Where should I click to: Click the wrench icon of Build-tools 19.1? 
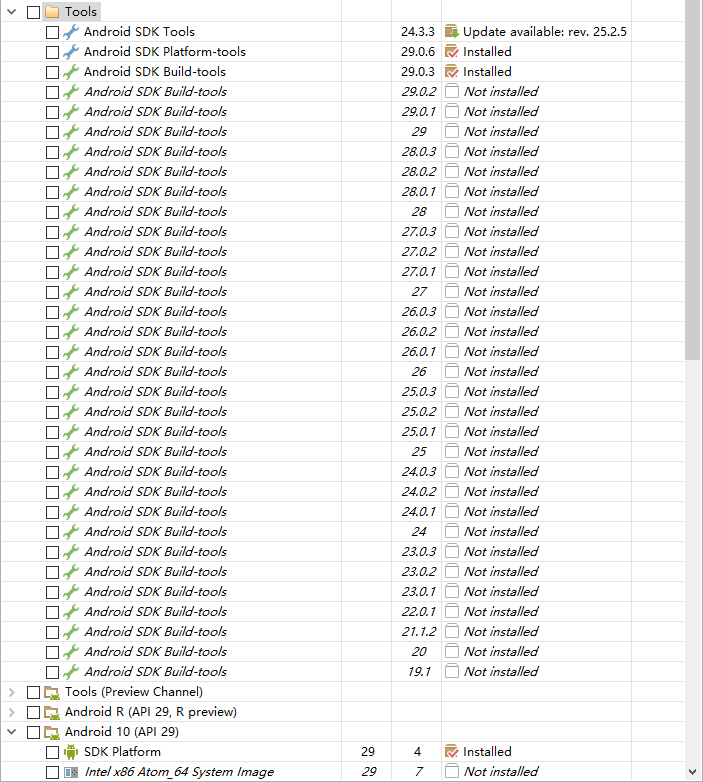click(x=71, y=672)
